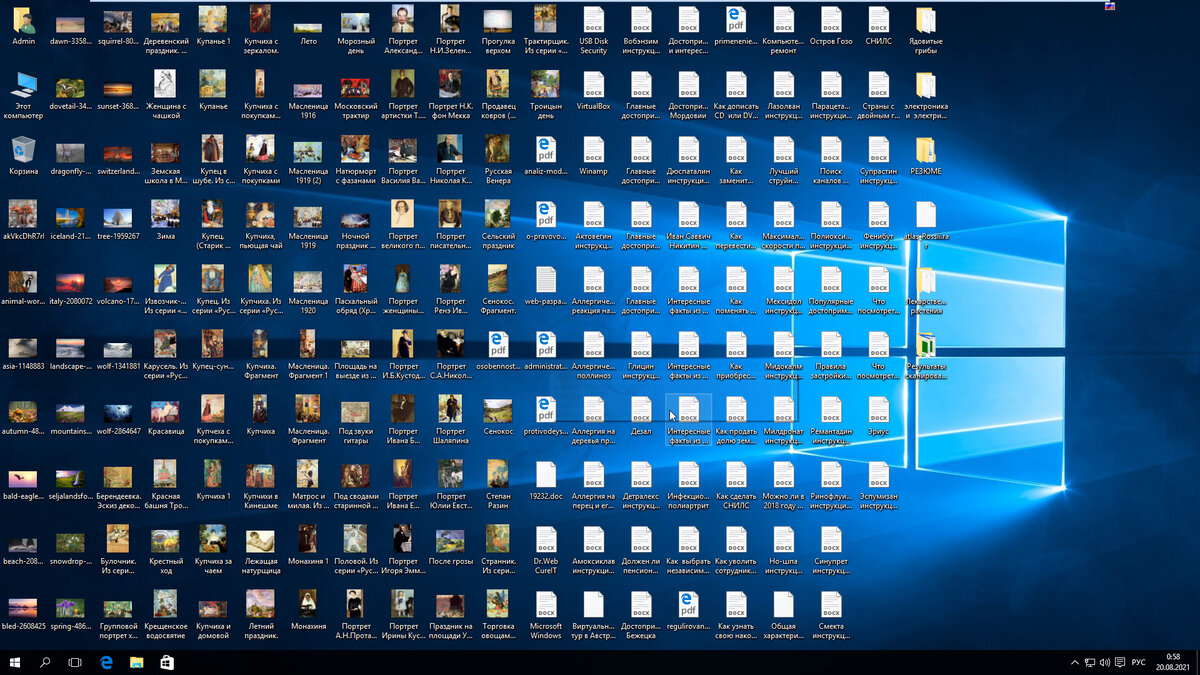Open Microsoft Store from the taskbar
Viewport: 1200px width, 675px height.
tap(167, 662)
